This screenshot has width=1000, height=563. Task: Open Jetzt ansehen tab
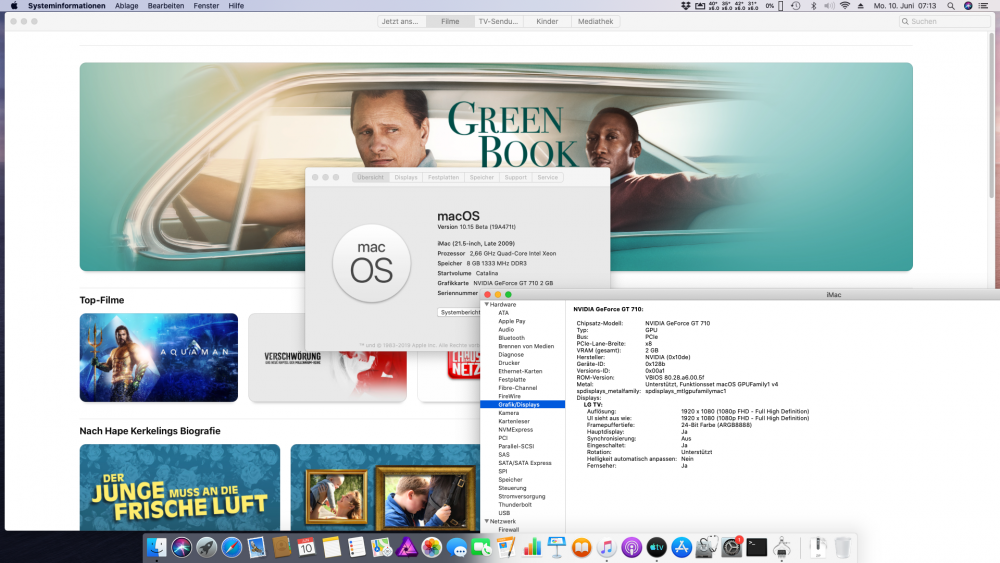(401, 21)
